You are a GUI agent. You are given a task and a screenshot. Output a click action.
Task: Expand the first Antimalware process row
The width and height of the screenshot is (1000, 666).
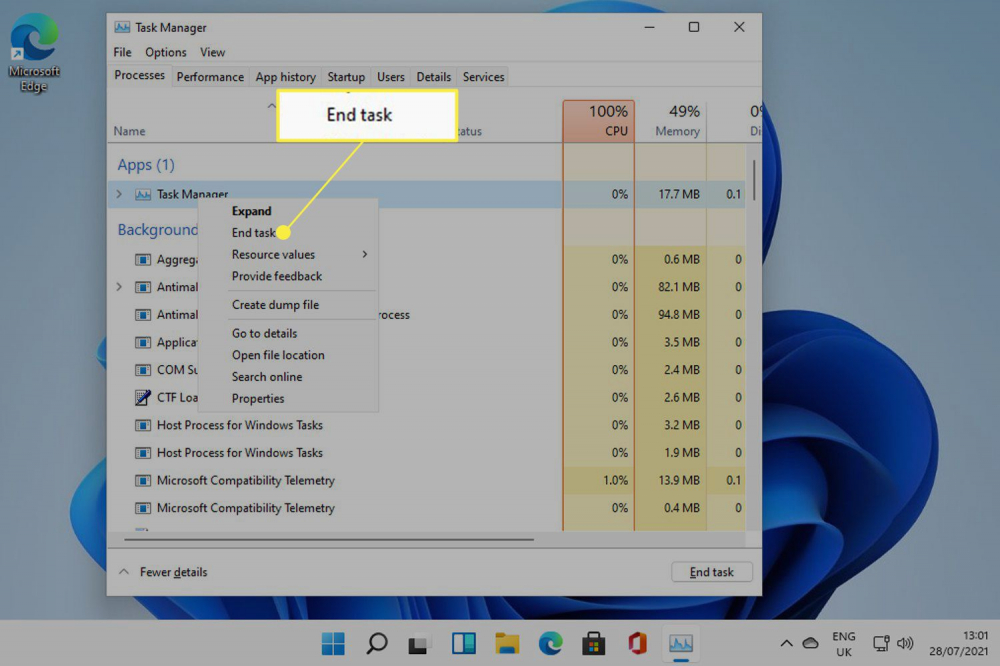coord(119,287)
